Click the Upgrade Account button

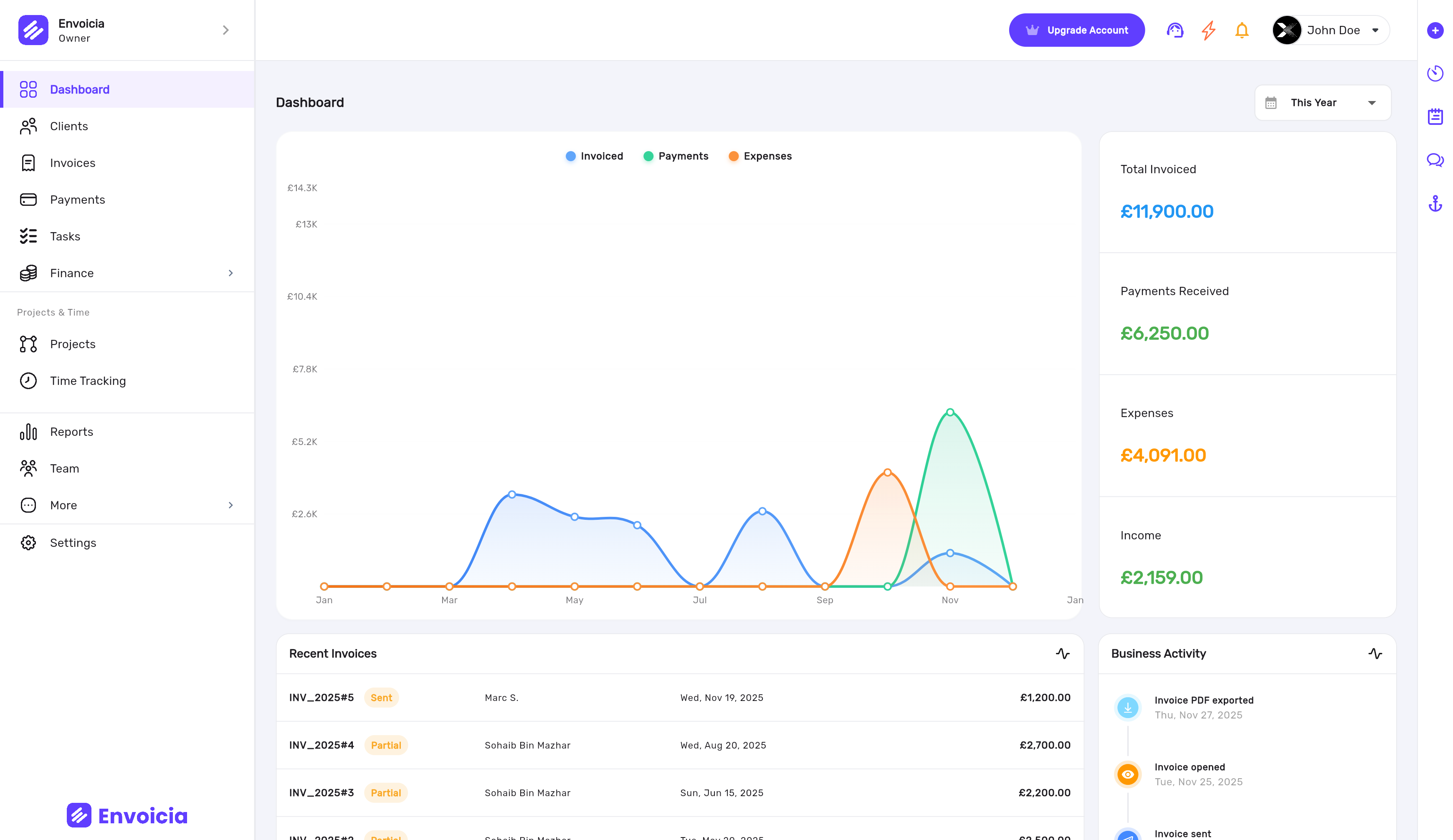1076,30
